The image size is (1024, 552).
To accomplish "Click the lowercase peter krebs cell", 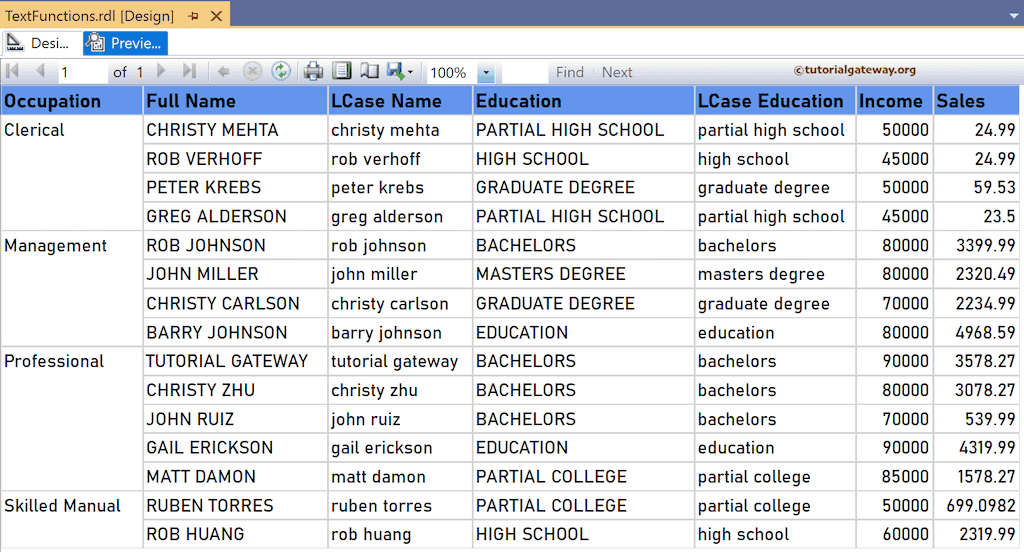I will coord(400,187).
